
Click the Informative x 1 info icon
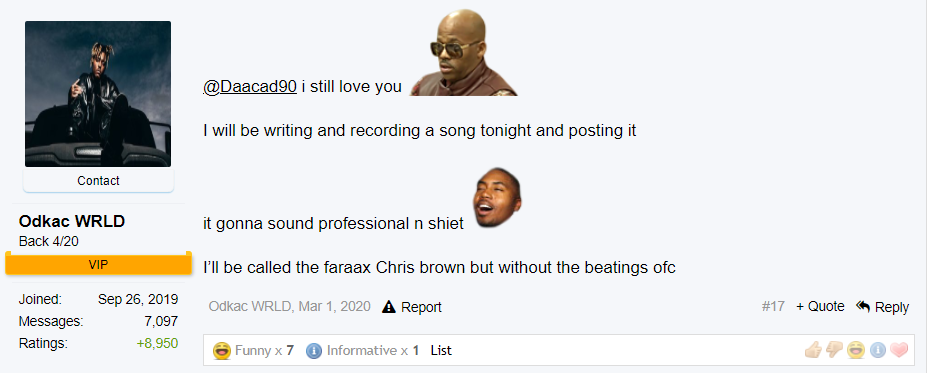pos(314,351)
